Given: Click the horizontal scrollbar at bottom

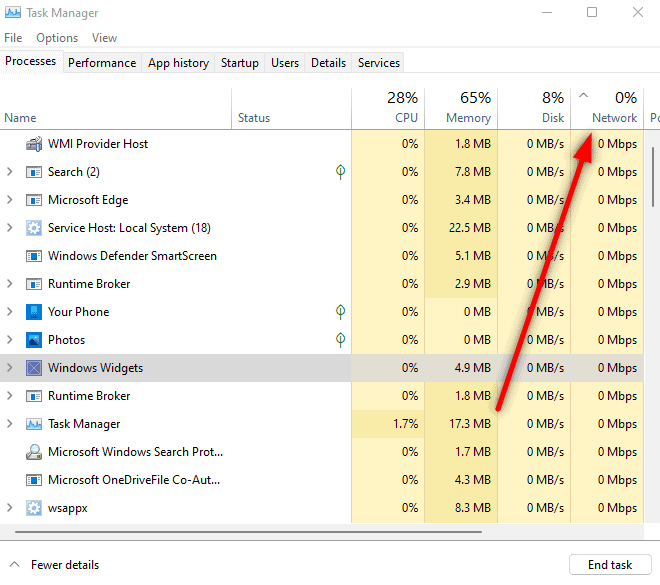Looking at the screenshot, I should point(248,532).
